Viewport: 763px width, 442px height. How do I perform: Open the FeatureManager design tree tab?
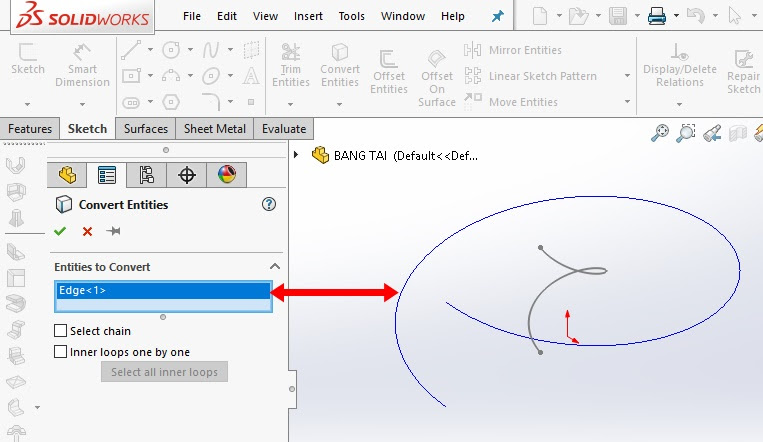point(67,175)
